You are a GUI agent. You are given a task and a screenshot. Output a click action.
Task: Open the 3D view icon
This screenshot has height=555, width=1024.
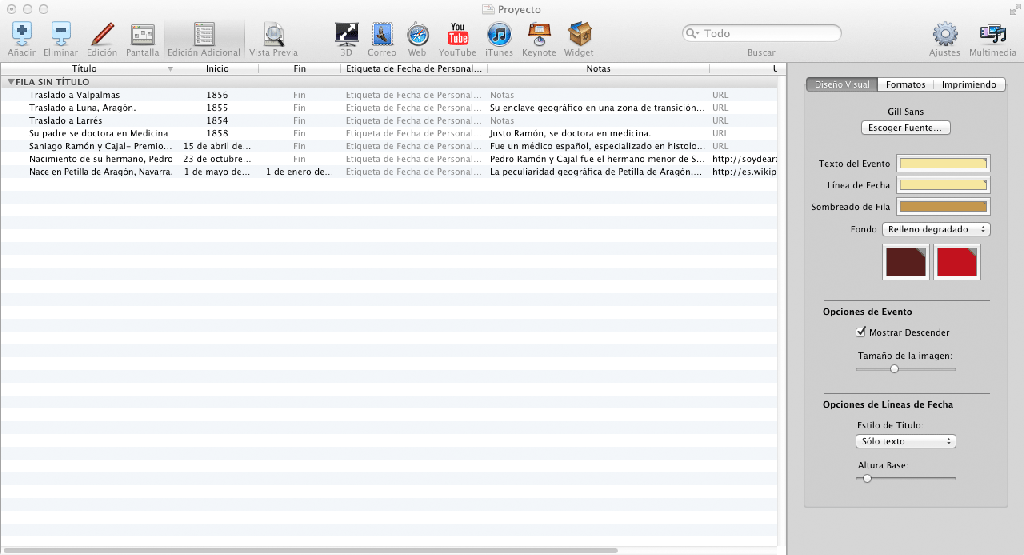[346, 34]
